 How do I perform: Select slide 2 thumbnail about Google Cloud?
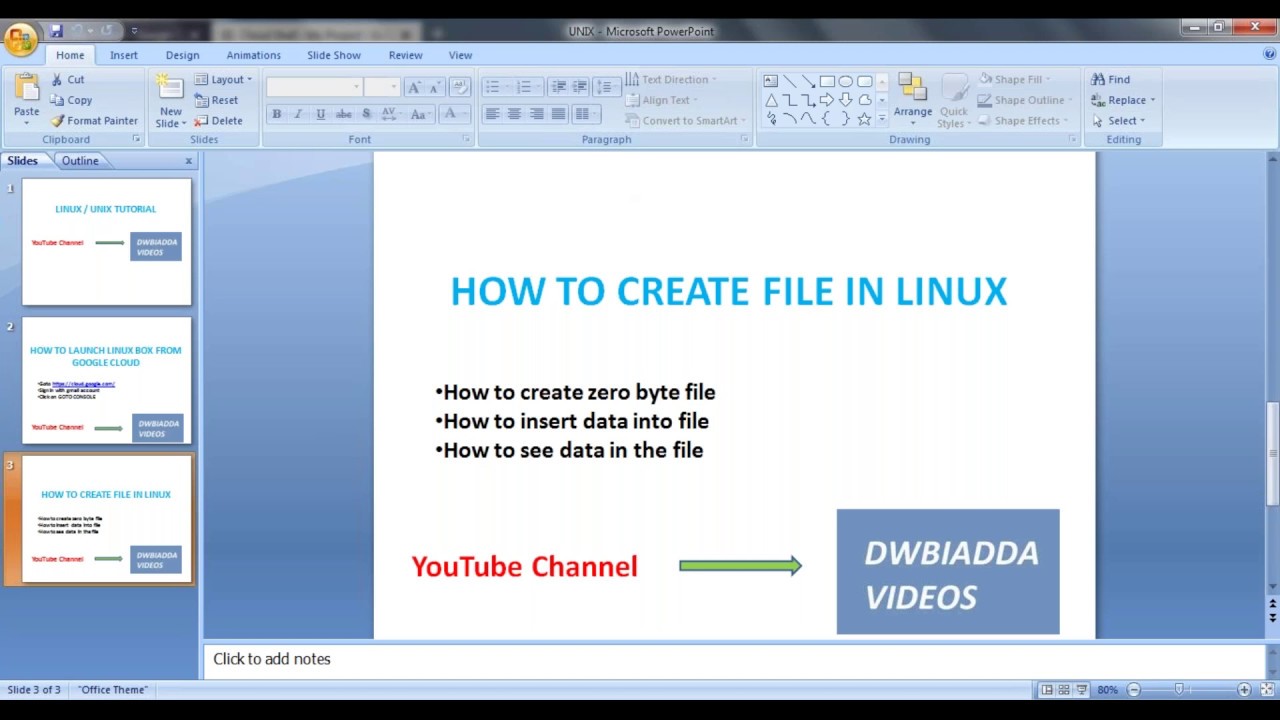click(107, 380)
